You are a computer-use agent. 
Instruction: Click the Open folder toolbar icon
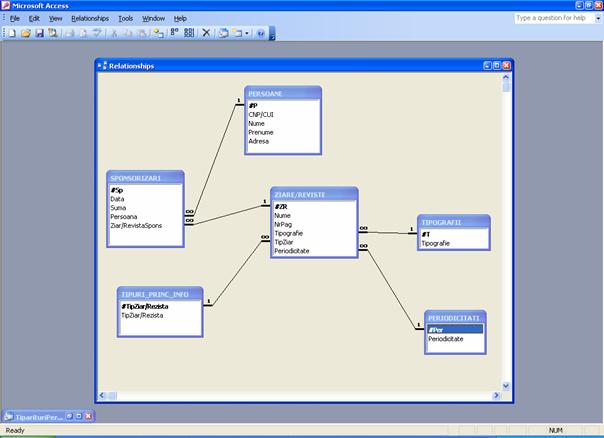pos(25,33)
